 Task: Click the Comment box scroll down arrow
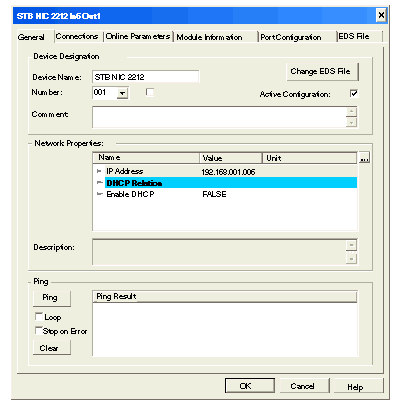pos(351,123)
